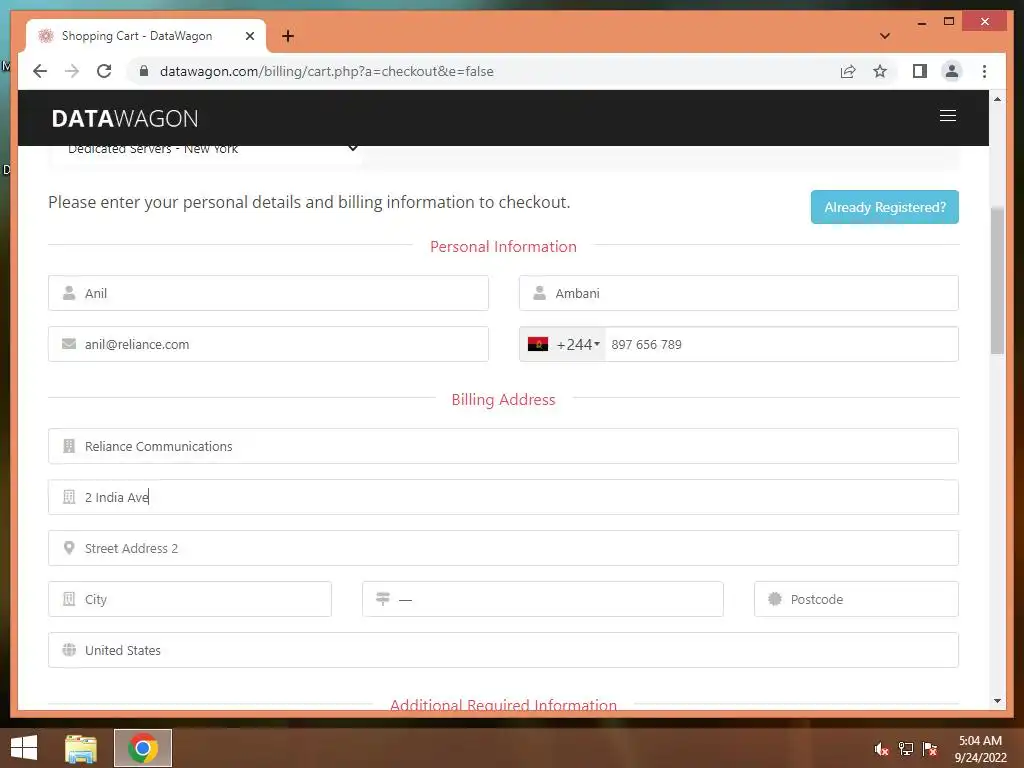Image resolution: width=1024 pixels, height=768 pixels.
Task: Click the City field
Action: [x=190, y=599]
